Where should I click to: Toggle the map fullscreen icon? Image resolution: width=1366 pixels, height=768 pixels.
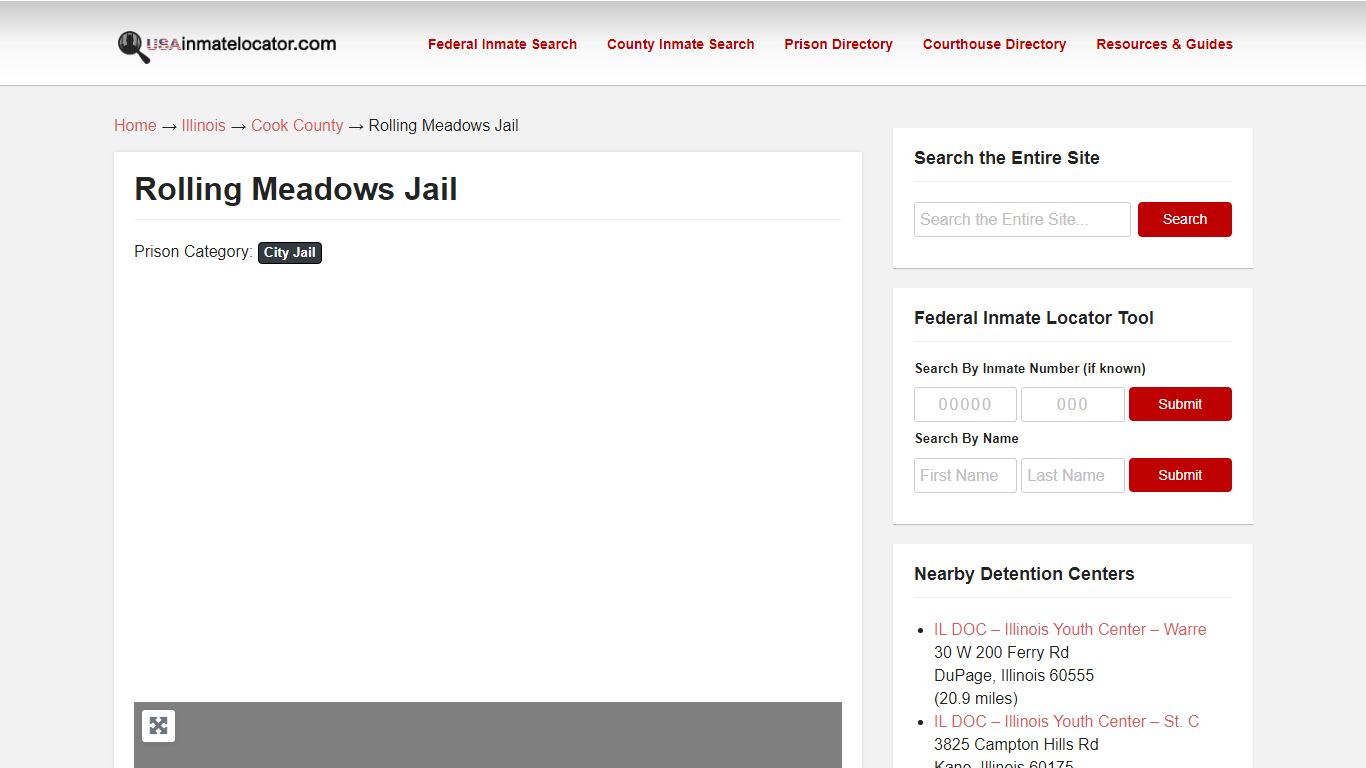[158, 726]
